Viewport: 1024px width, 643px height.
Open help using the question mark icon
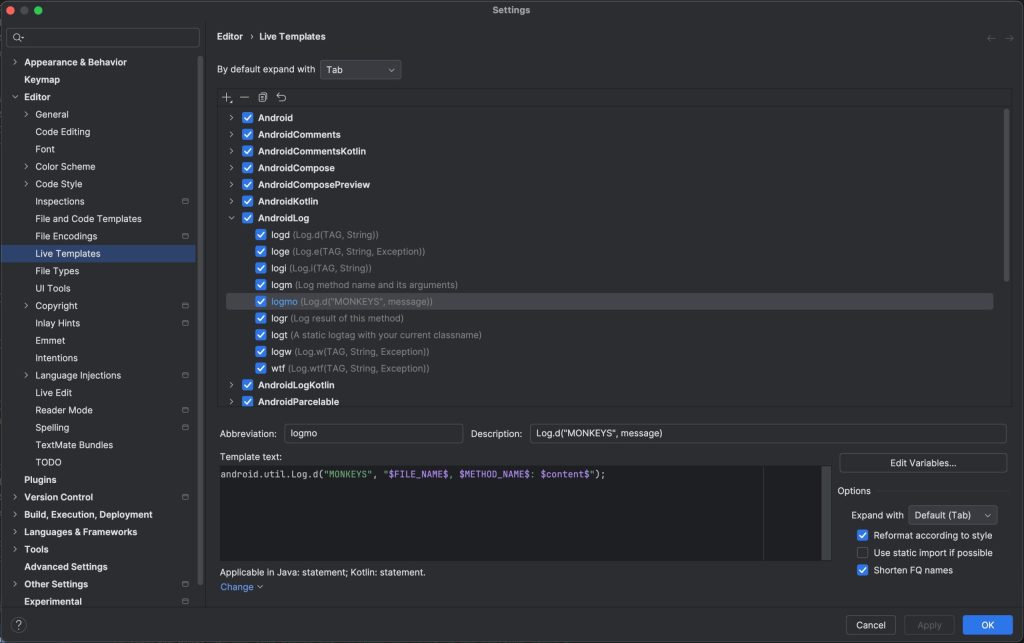click(x=18, y=624)
